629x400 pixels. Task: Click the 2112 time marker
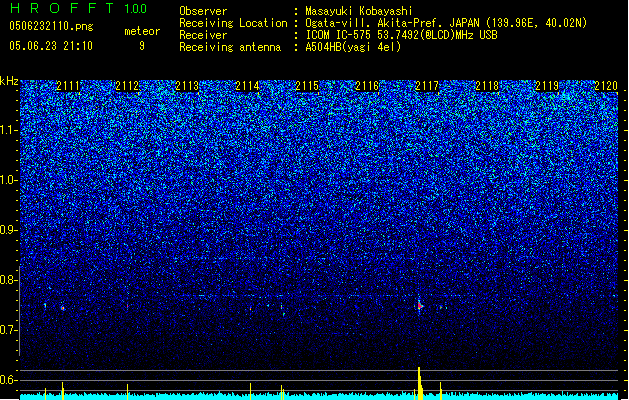[127, 86]
